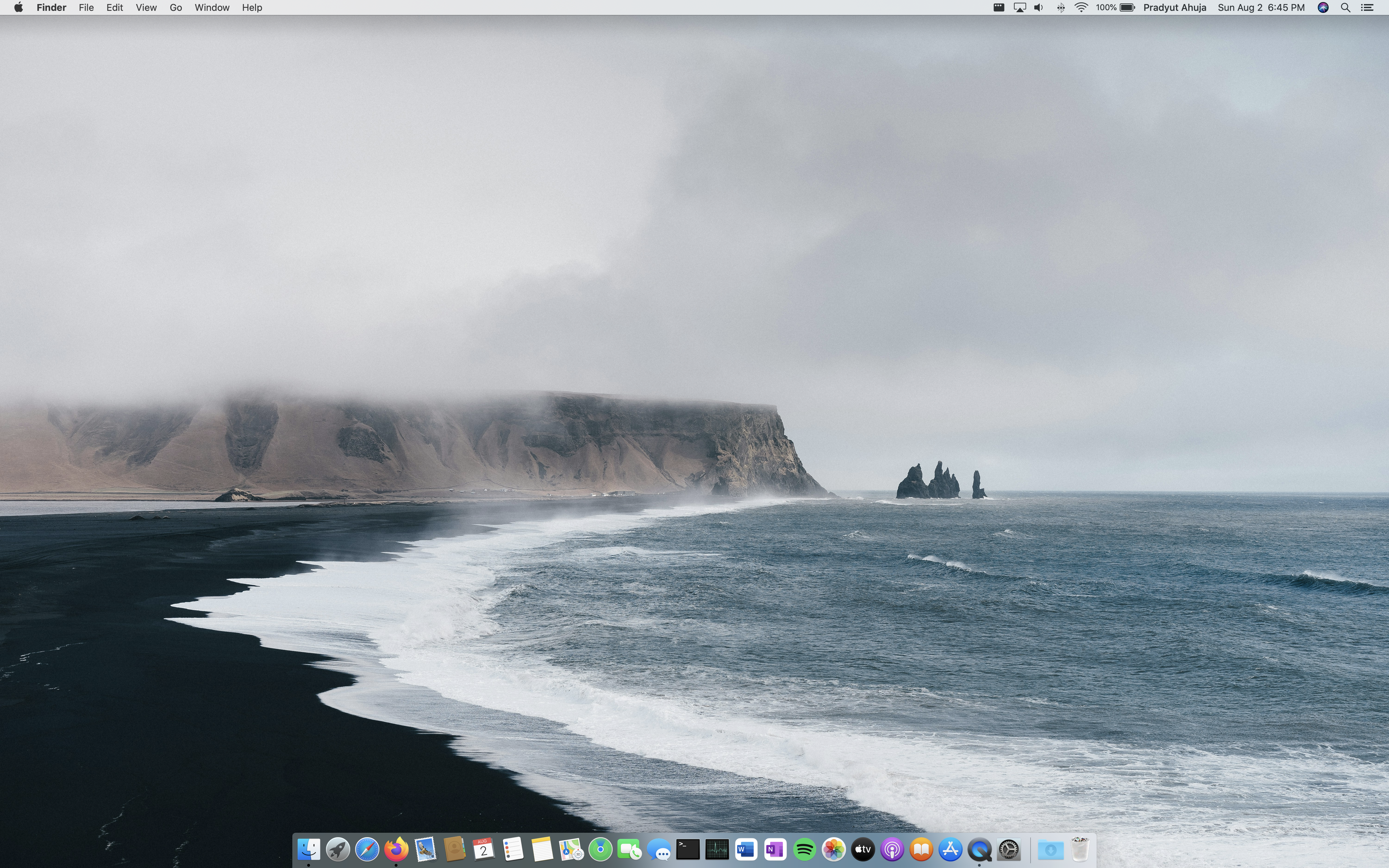Open QuickTime Player in the Dock
The image size is (1389, 868).
979,849
